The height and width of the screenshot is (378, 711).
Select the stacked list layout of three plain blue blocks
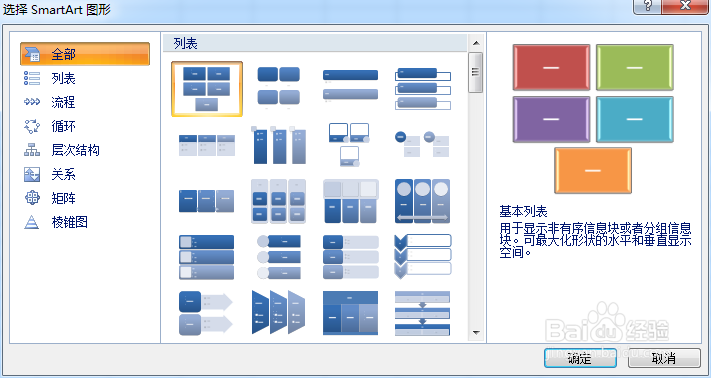(x=207, y=201)
